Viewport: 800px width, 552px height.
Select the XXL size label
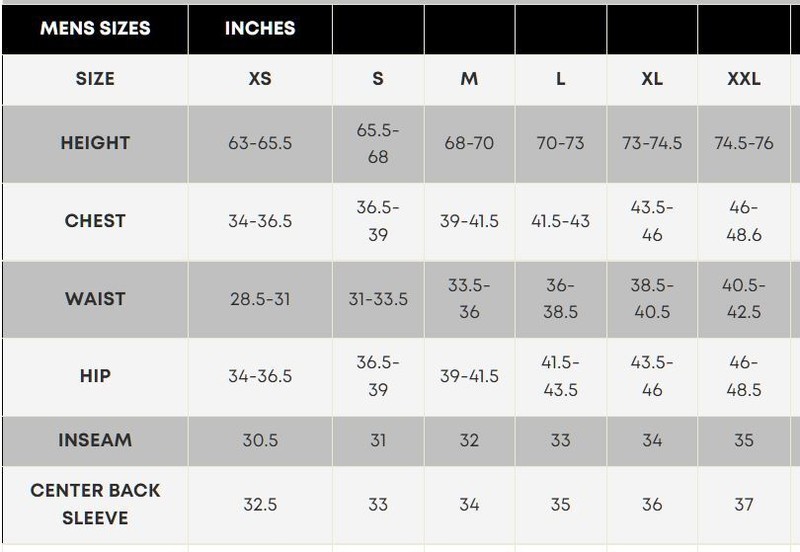coord(744,79)
